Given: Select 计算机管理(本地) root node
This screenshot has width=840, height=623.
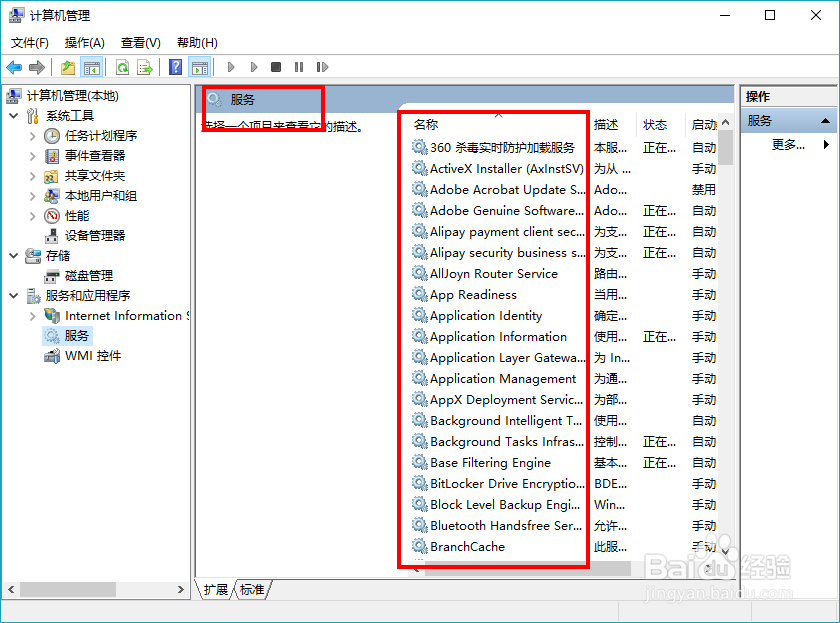Looking at the screenshot, I should click(x=73, y=96).
